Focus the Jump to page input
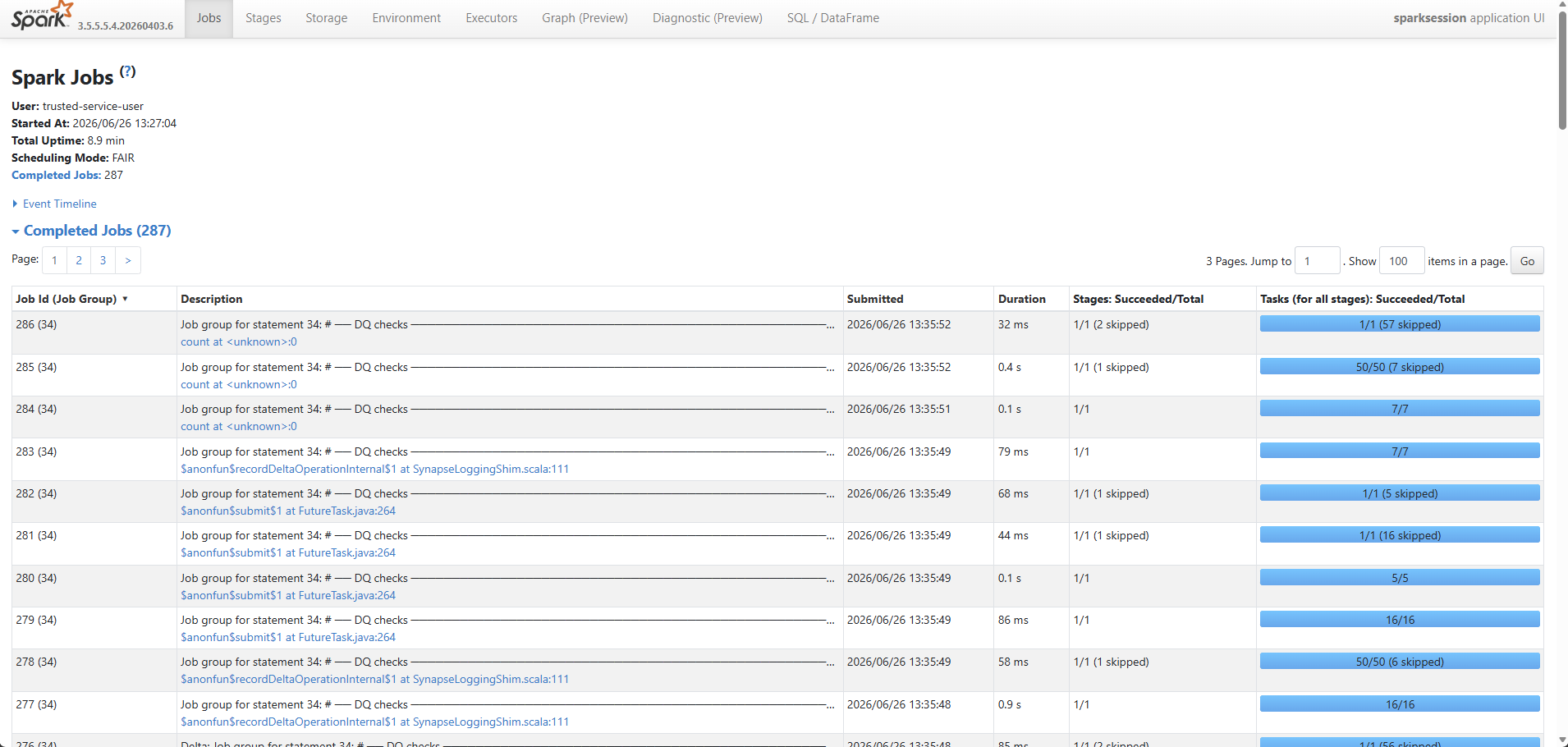1568x747 pixels. (x=1318, y=261)
